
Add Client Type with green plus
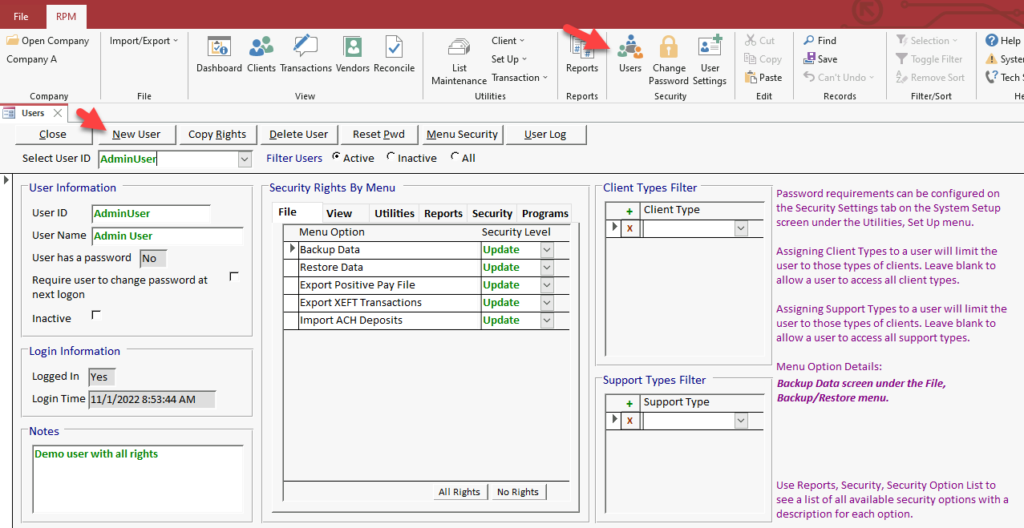(630, 211)
